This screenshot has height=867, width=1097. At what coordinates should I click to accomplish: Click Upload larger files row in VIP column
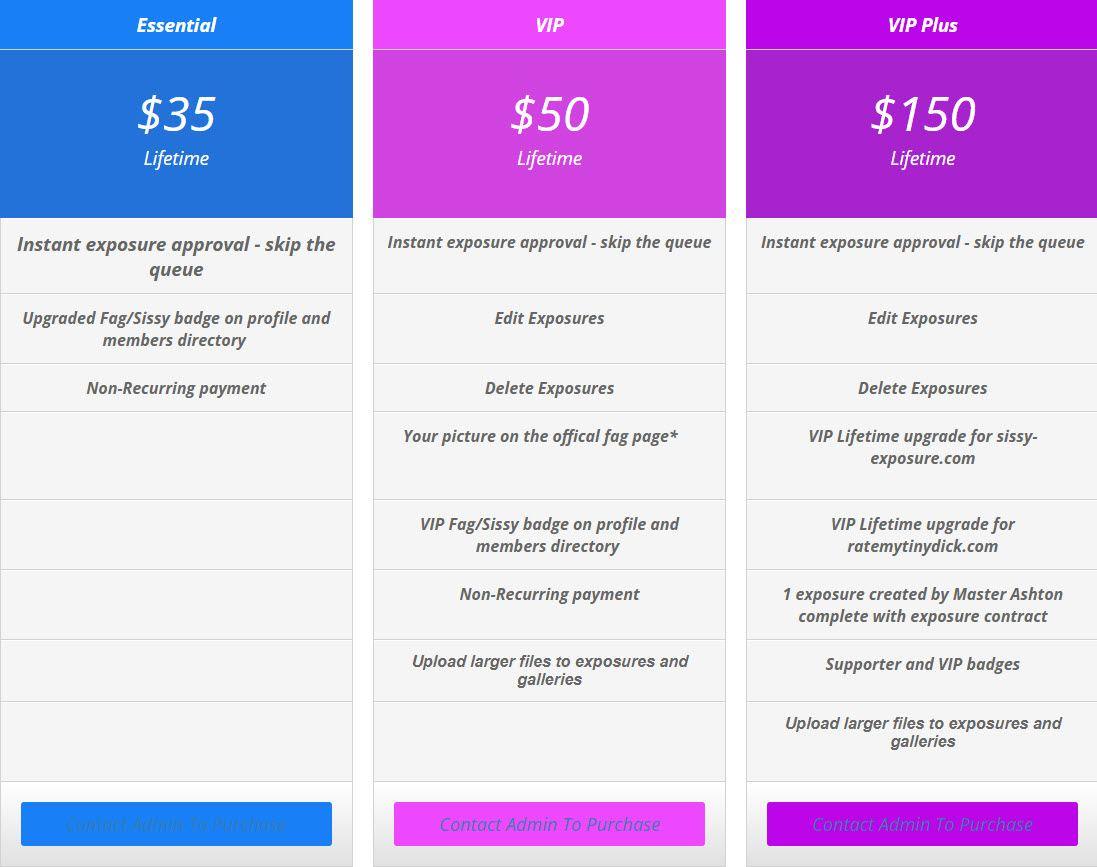click(549, 670)
